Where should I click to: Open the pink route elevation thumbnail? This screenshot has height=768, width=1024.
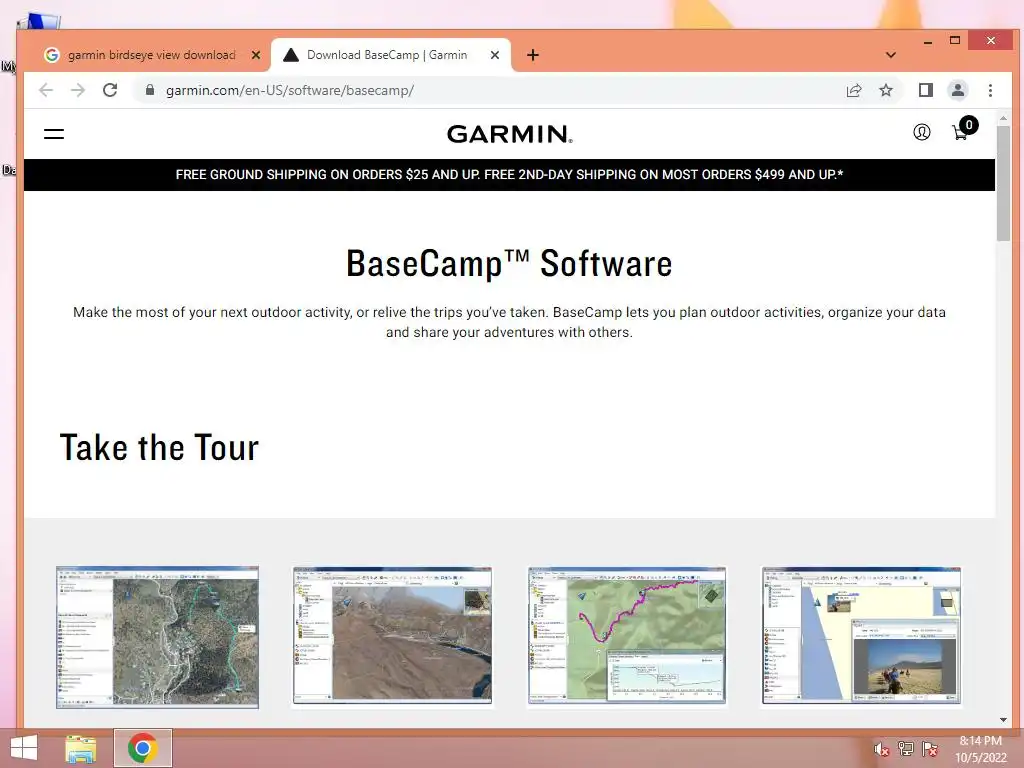pyautogui.click(x=627, y=635)
